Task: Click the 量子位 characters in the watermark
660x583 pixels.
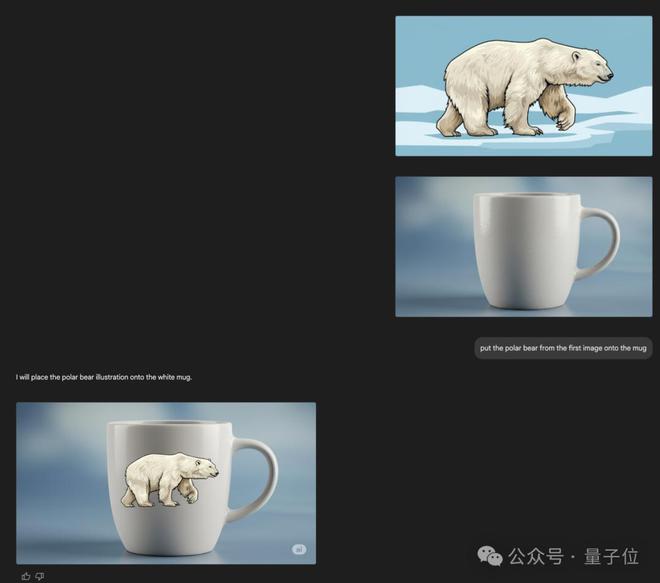Action: click(611, 556)
